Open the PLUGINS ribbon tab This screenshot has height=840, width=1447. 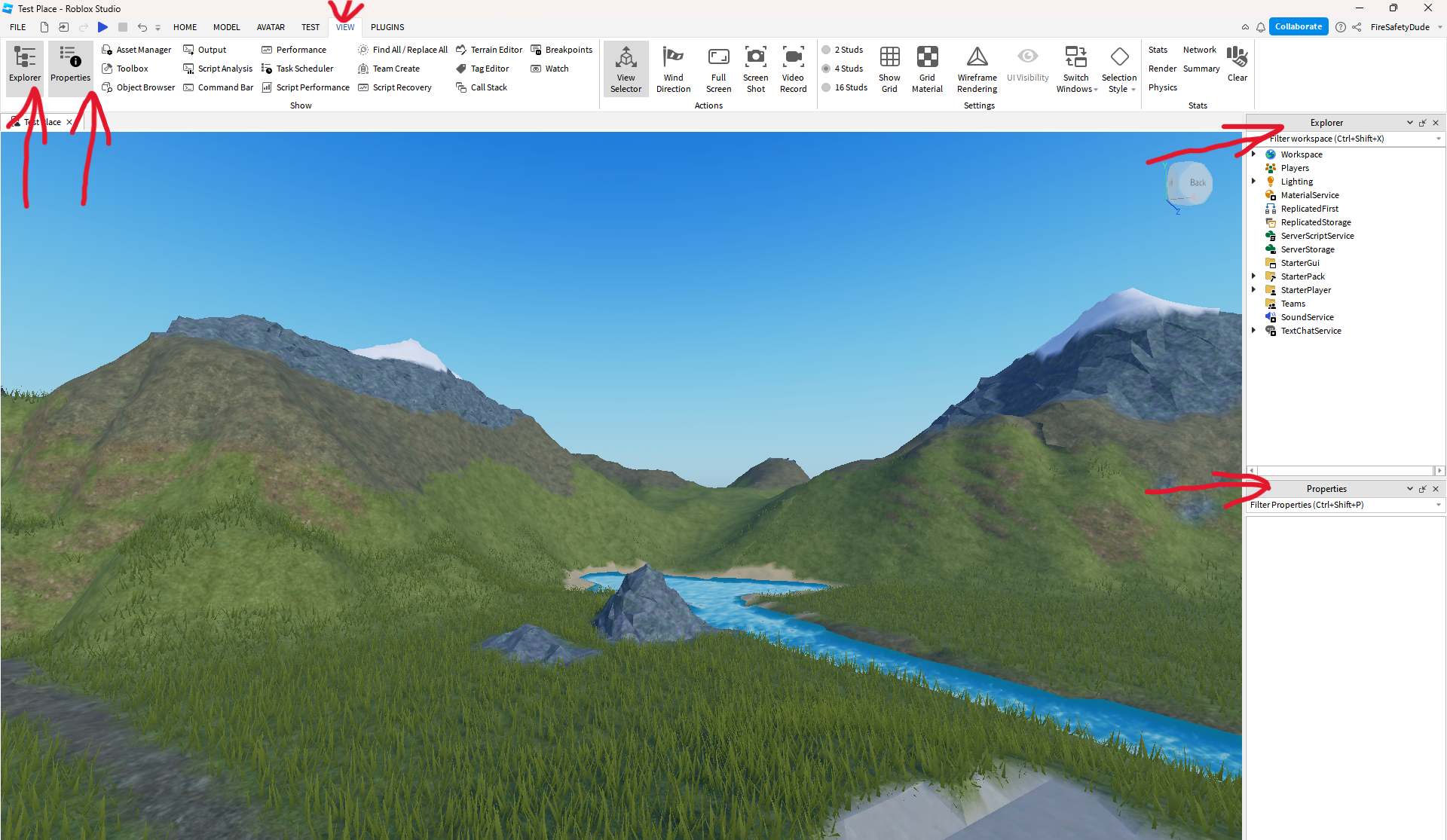(387, 27)
